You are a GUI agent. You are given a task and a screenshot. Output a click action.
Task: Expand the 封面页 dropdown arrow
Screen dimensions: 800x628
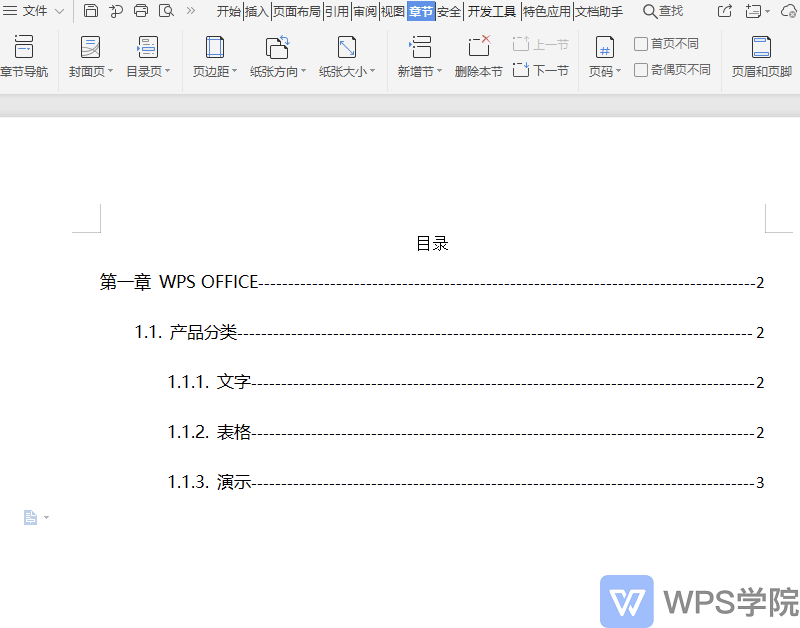coord(110,71)
